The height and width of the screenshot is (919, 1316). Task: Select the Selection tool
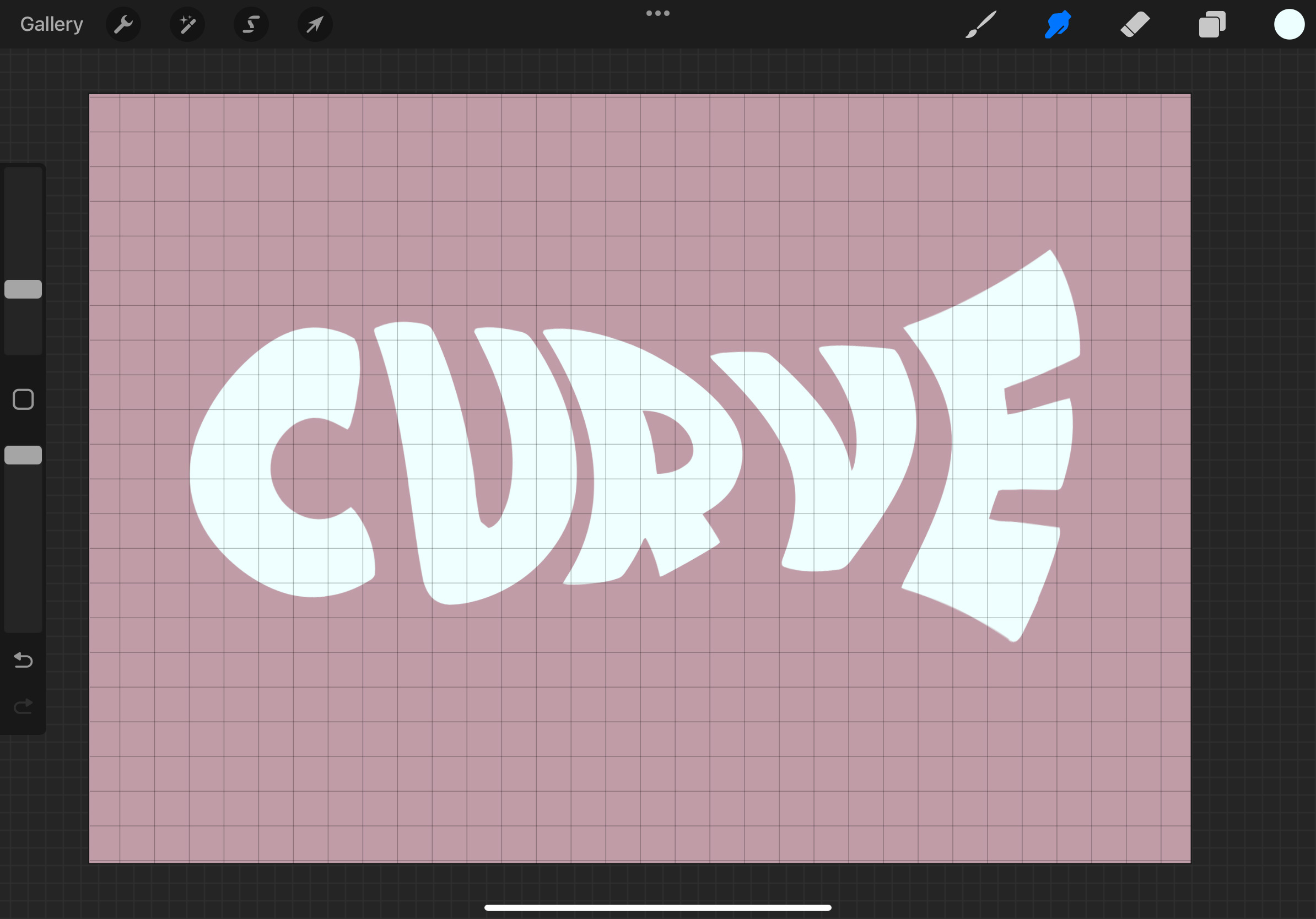(x=251, y=24)
